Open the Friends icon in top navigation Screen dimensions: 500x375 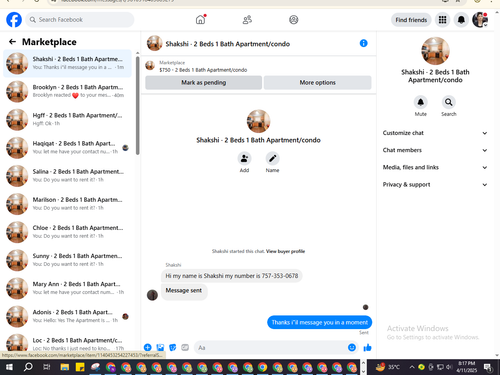(247, 20)
